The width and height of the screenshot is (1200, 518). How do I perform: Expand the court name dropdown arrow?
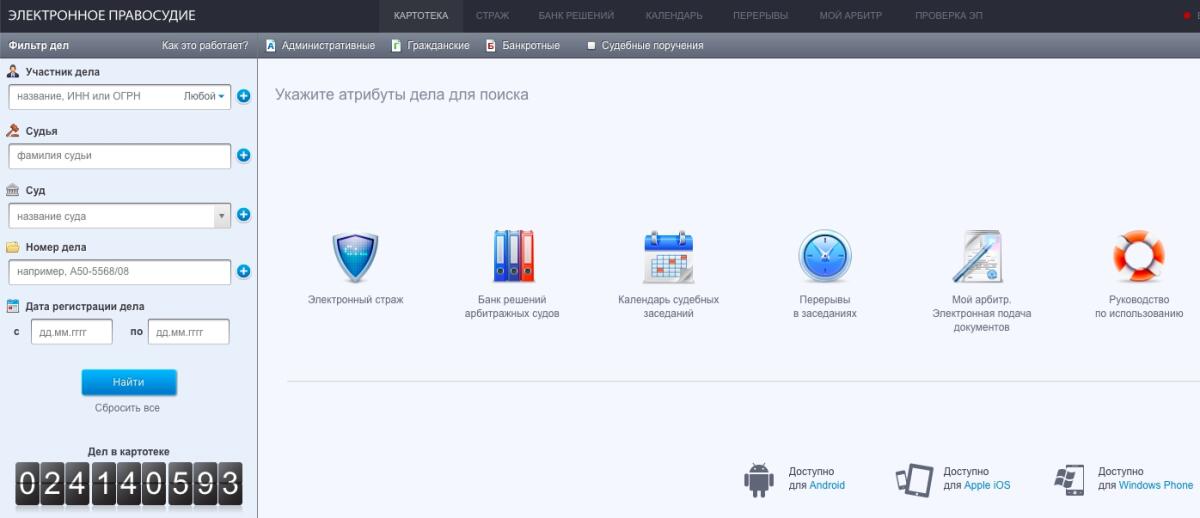coord(221,216)
